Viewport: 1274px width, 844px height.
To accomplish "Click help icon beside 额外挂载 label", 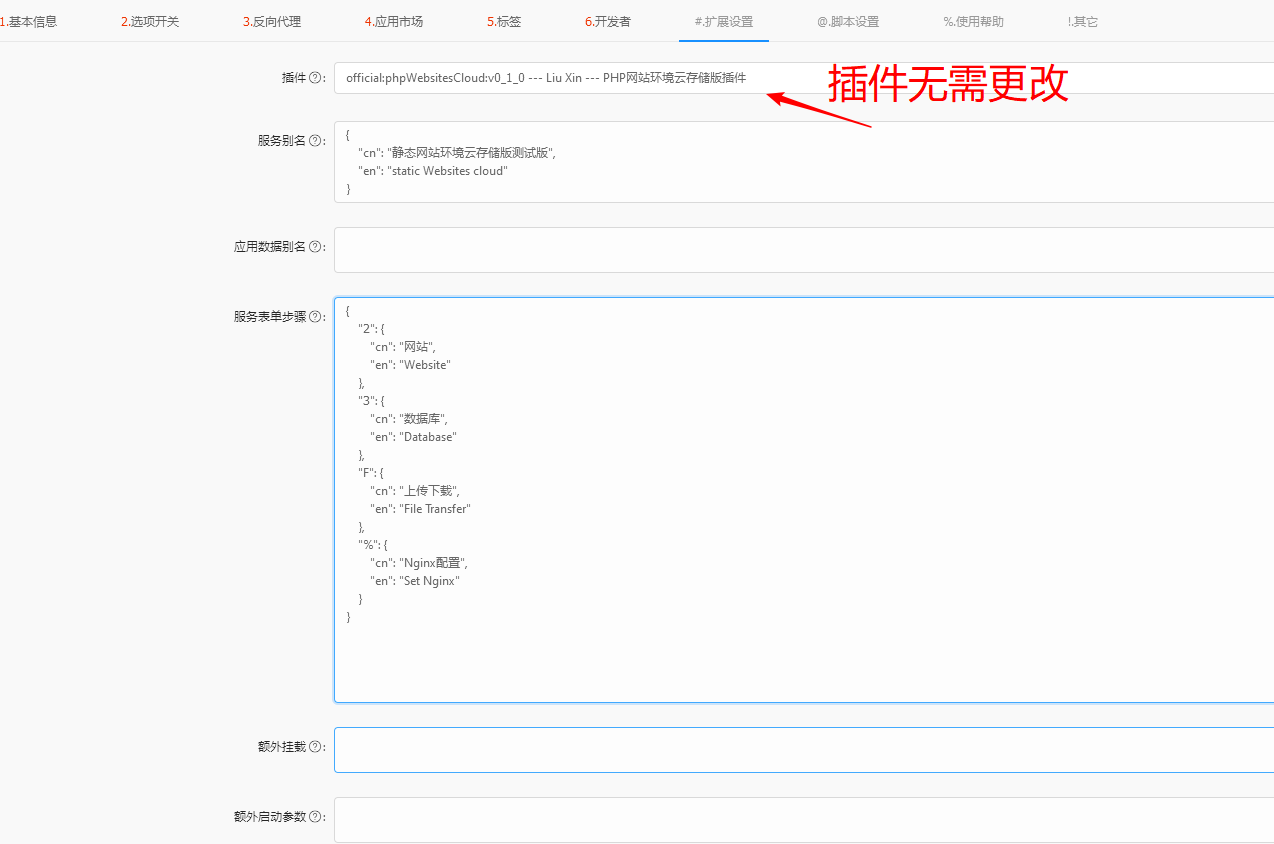I will point(315,747).
